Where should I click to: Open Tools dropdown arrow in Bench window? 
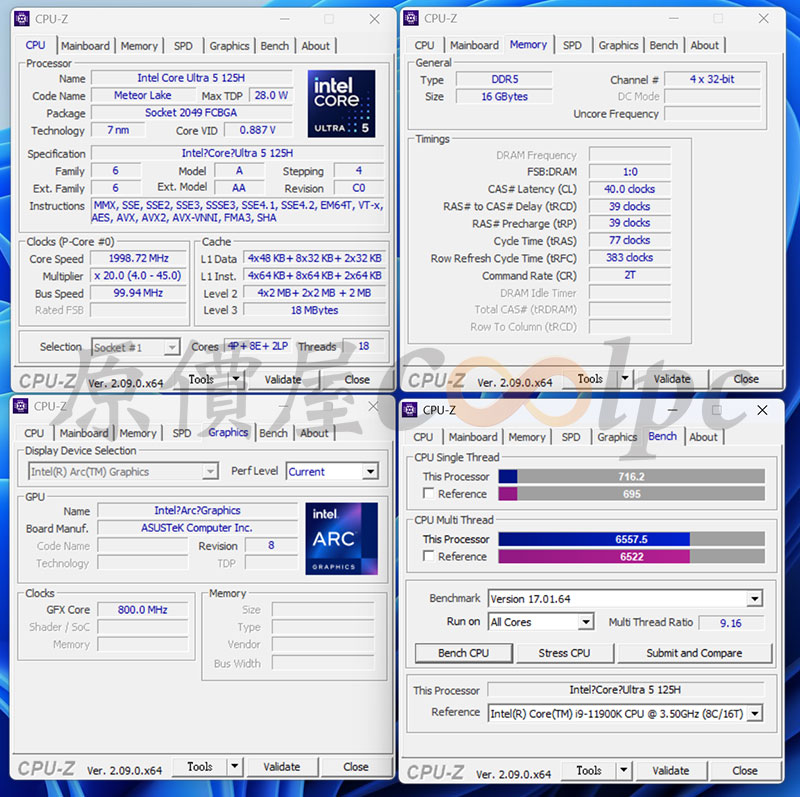(x=623, y=770)
